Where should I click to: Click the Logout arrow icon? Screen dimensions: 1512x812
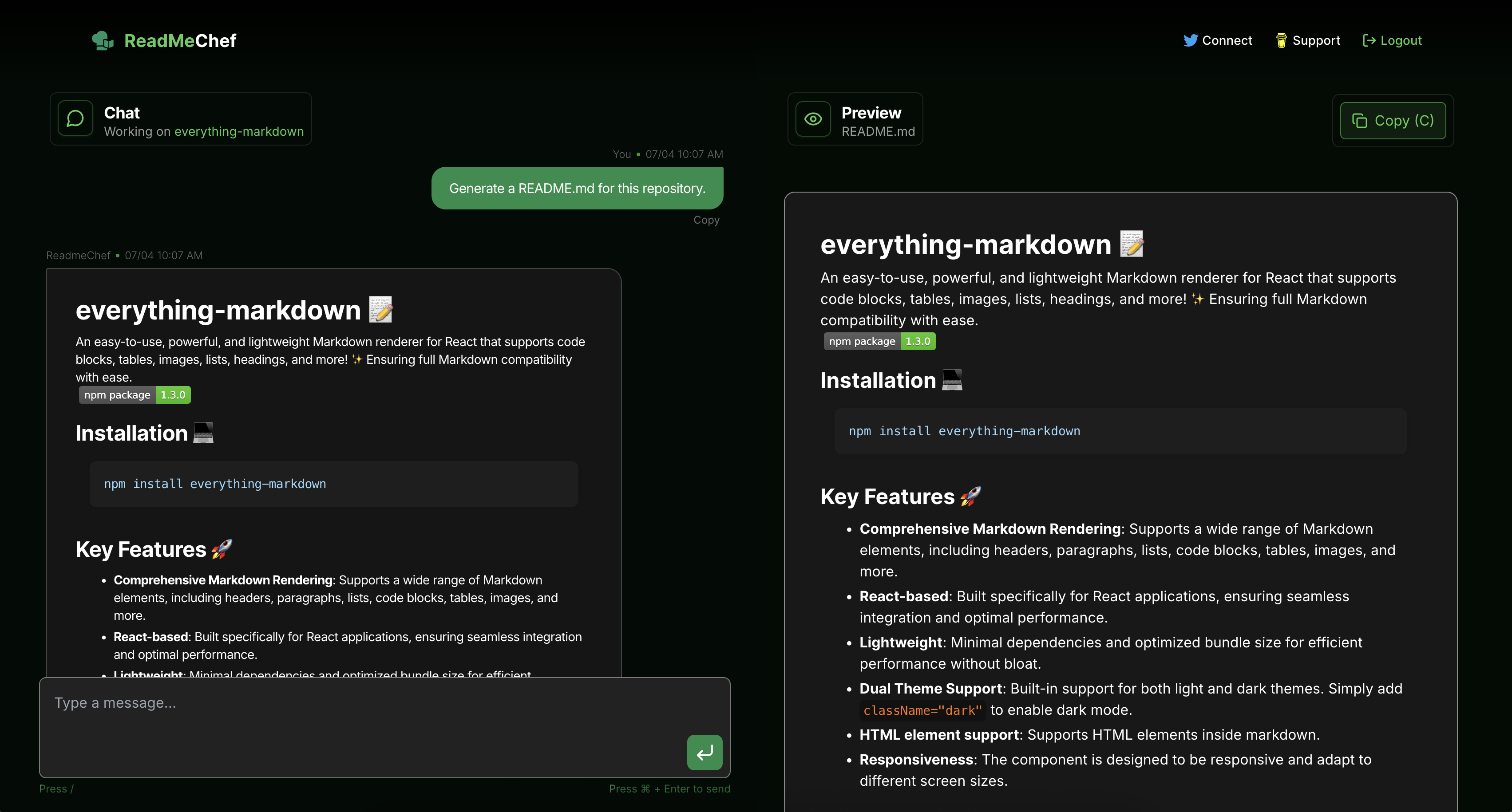coord(1369,40)
